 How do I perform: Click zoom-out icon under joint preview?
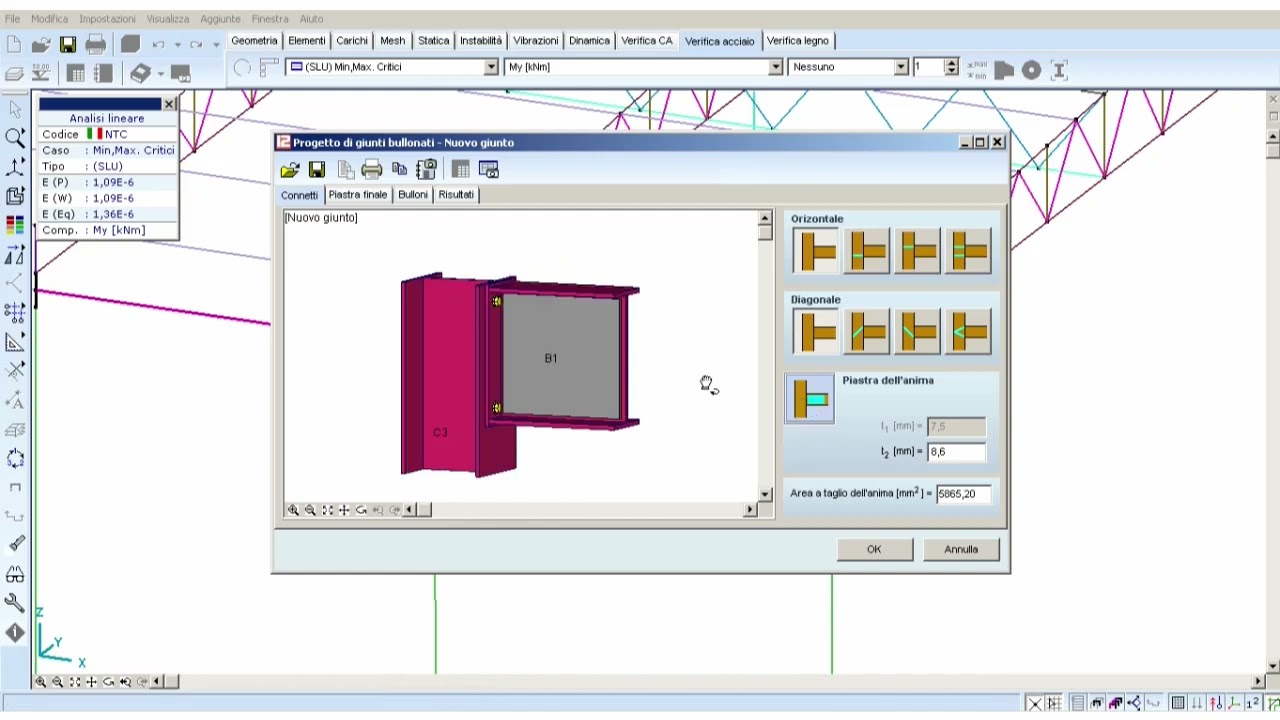pyautogui.click(x=310, y=510)
